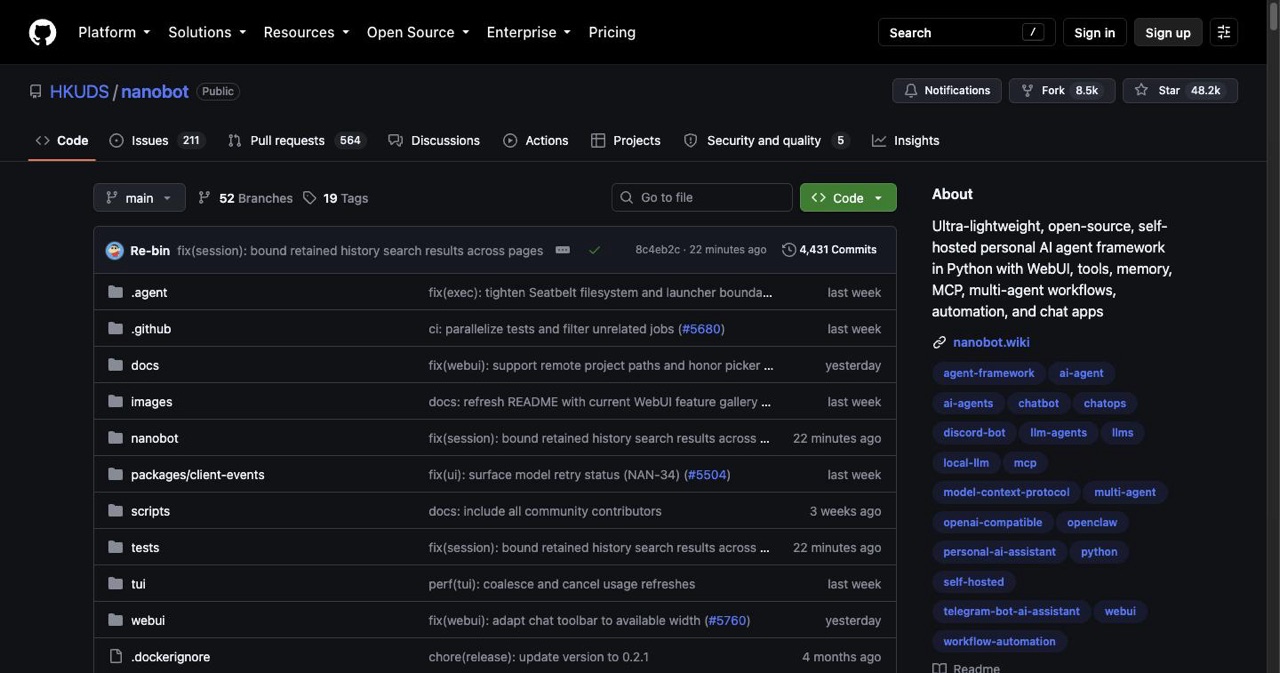
Task: Click the link icon beside nanobot.wiki
Action: 939,342
